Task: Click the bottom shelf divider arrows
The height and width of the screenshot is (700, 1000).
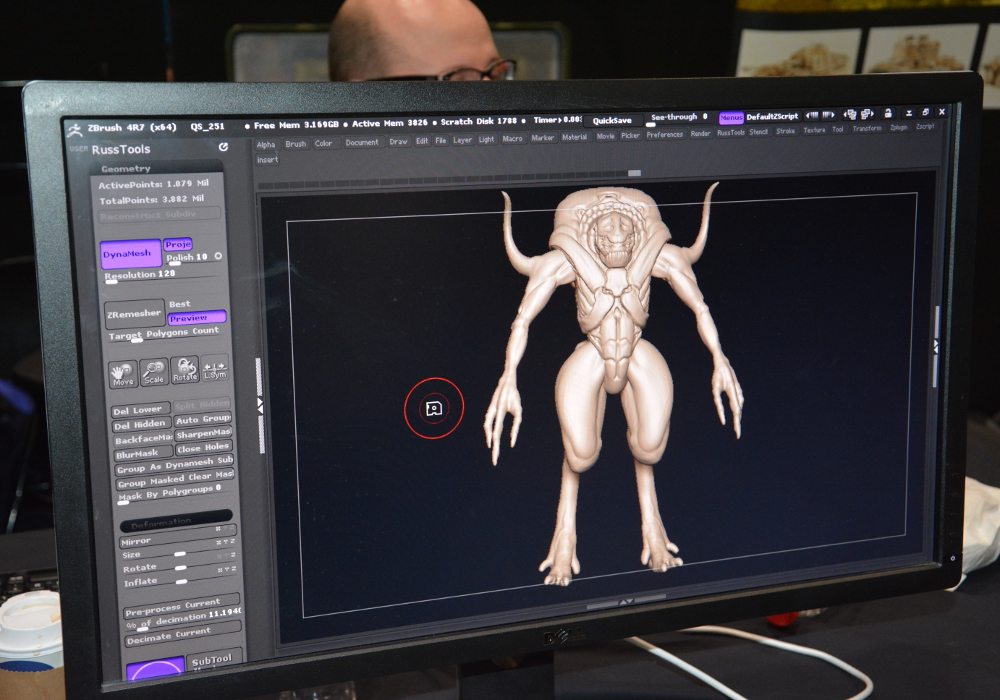Action: [x=626, y=601]
